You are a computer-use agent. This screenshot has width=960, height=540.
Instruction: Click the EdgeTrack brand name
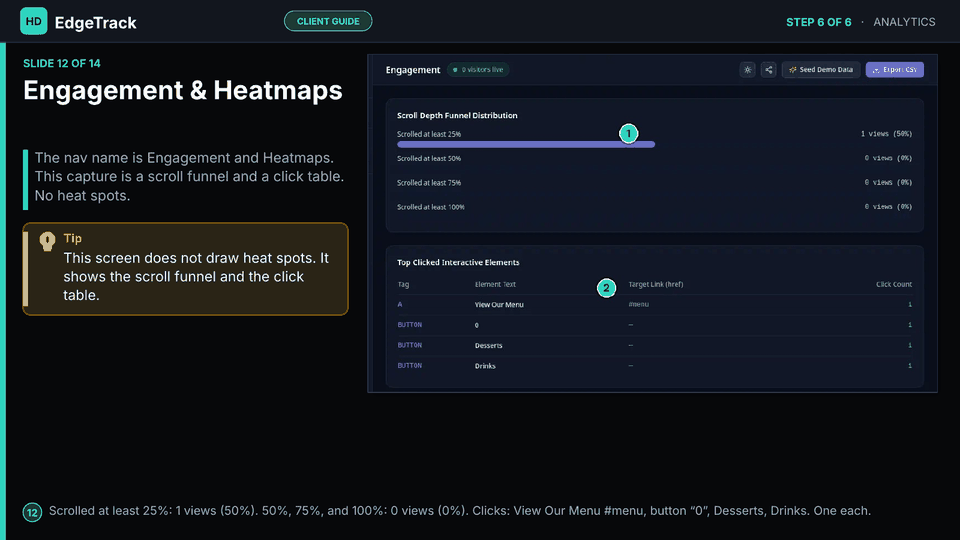pos(96,23)
